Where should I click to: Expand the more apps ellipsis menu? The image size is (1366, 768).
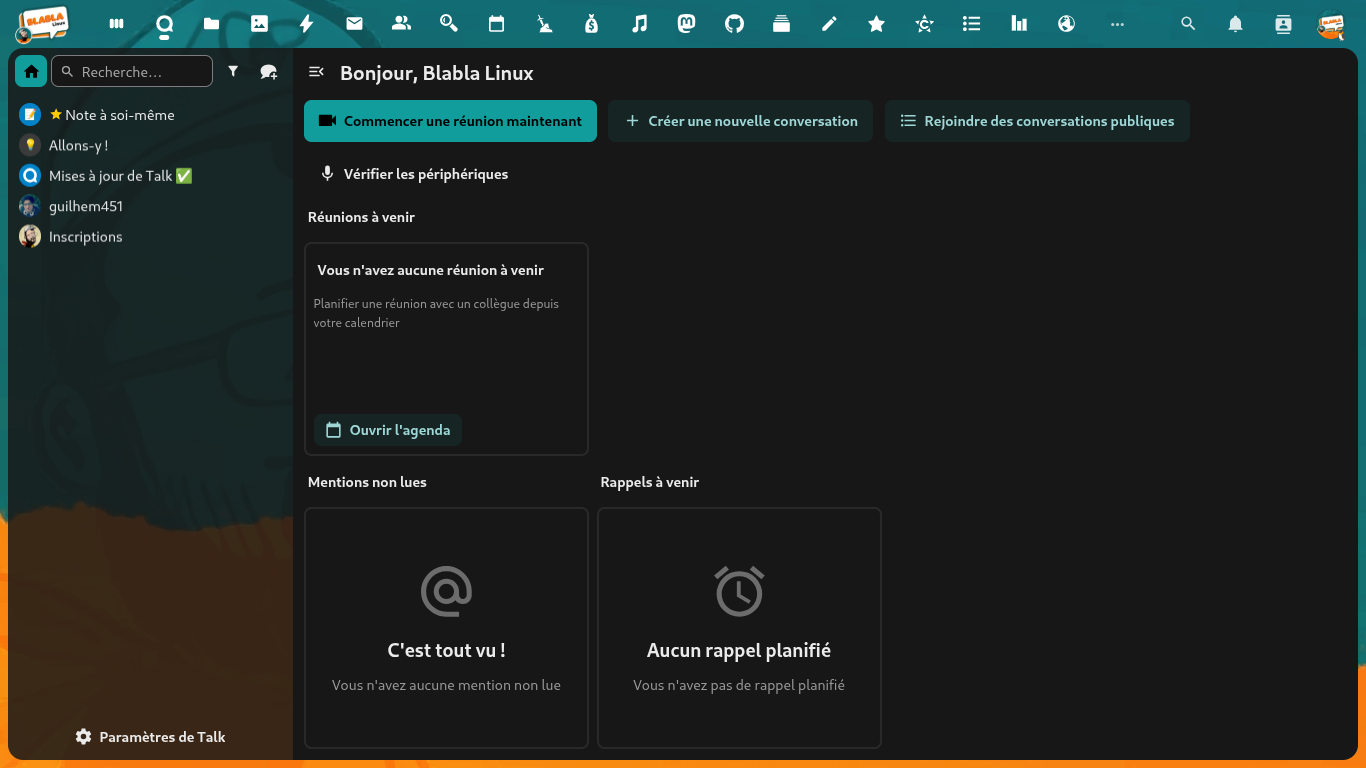point(1117,24)
